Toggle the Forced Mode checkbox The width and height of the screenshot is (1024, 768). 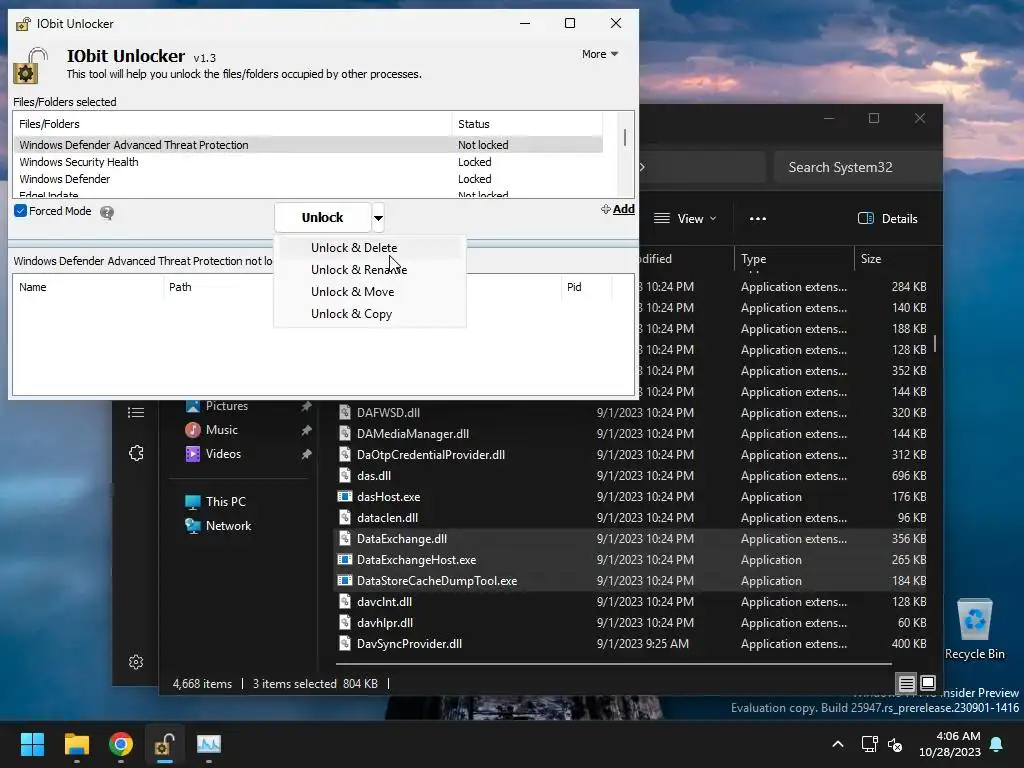pyautogui.click(x=20, y=211)
